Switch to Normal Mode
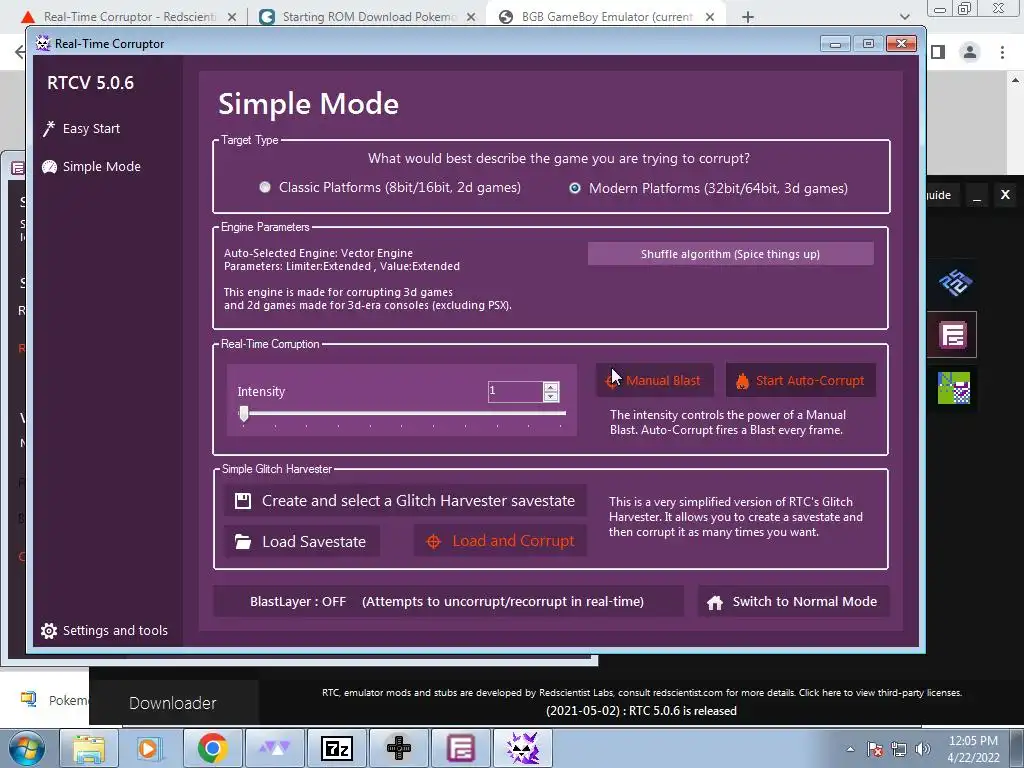The image size is (1024, 768). coord(792,601)
